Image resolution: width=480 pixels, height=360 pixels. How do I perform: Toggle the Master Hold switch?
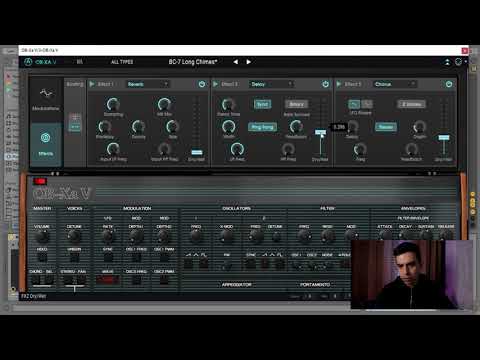click(42, 257)
